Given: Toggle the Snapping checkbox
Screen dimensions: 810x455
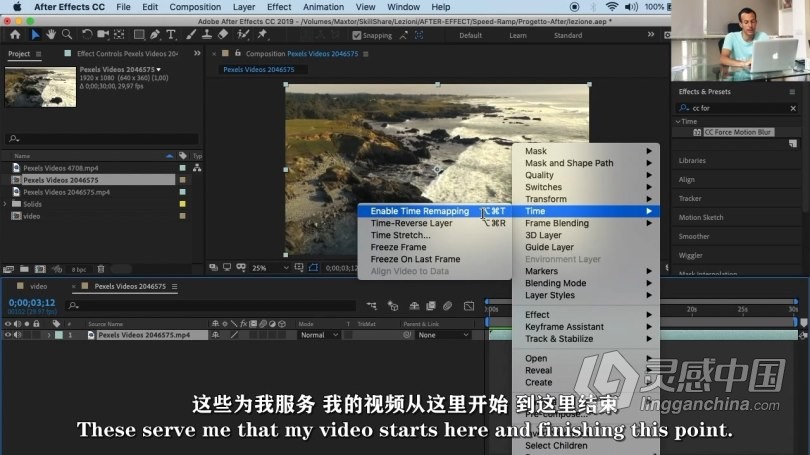Looking at the screenshot, I should pos(356,35).
